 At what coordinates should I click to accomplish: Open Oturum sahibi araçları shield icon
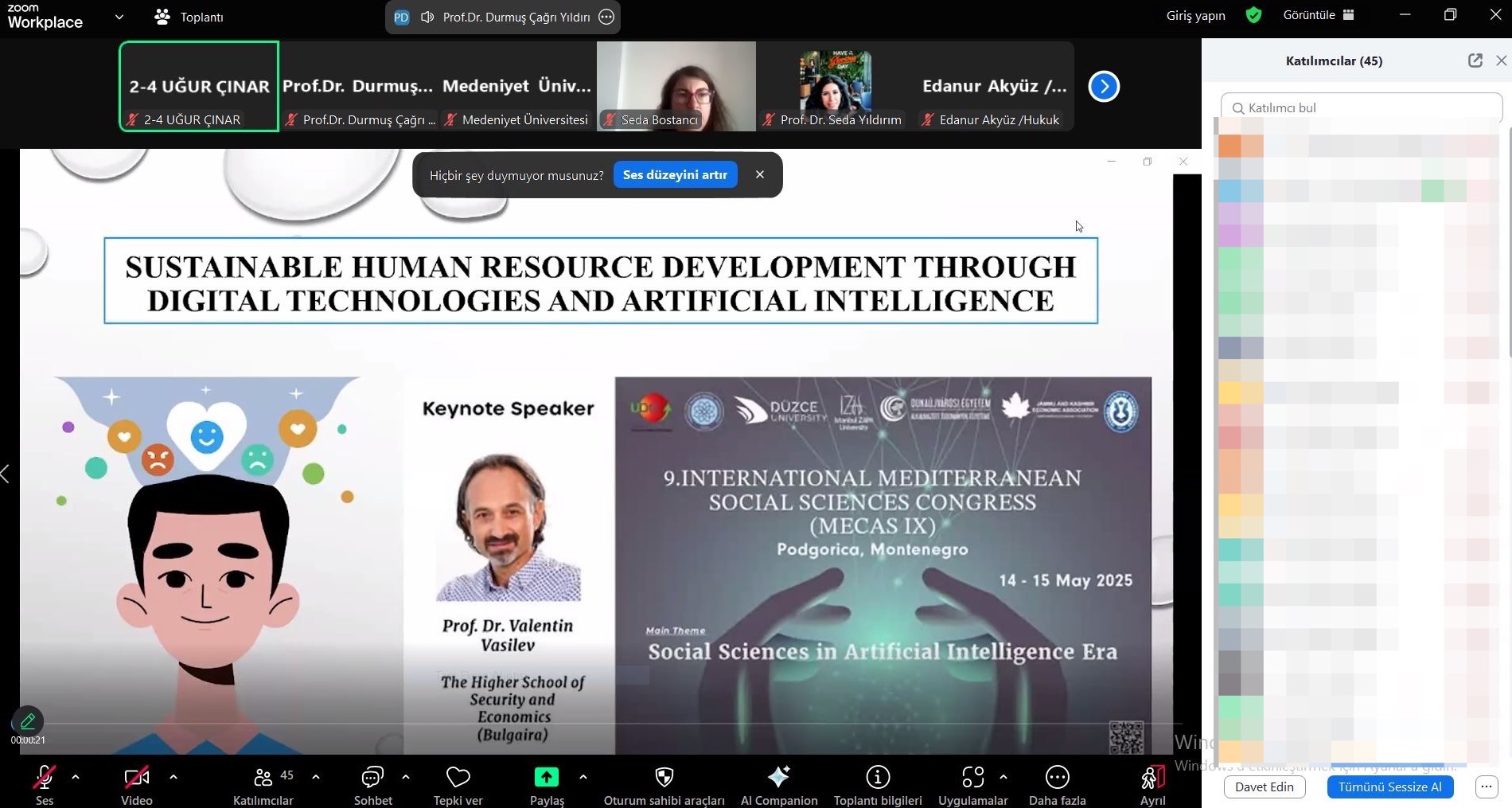(664, 777)
